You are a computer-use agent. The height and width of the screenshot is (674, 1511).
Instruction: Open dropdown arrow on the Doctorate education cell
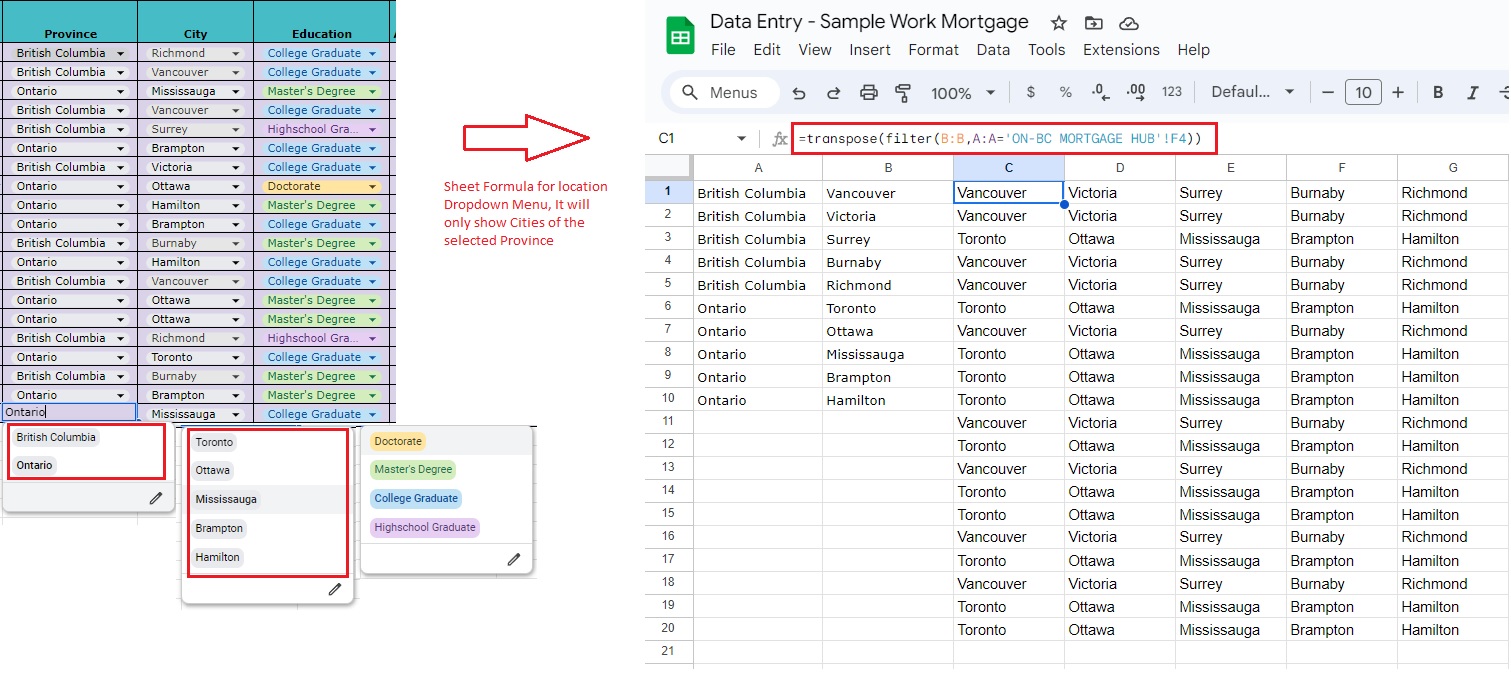(x=373, y=187)
